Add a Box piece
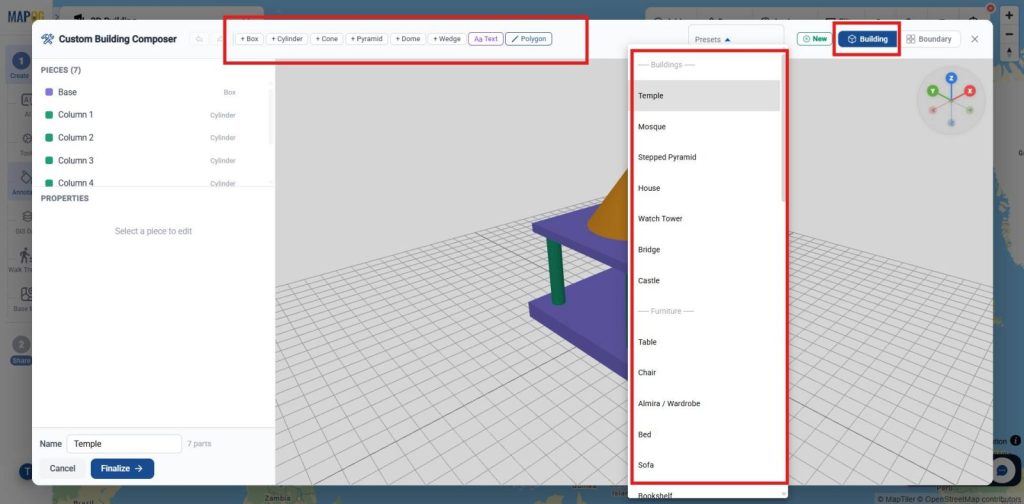The height and width of the screenshot is (504, 1024). [x=249, y=39]
